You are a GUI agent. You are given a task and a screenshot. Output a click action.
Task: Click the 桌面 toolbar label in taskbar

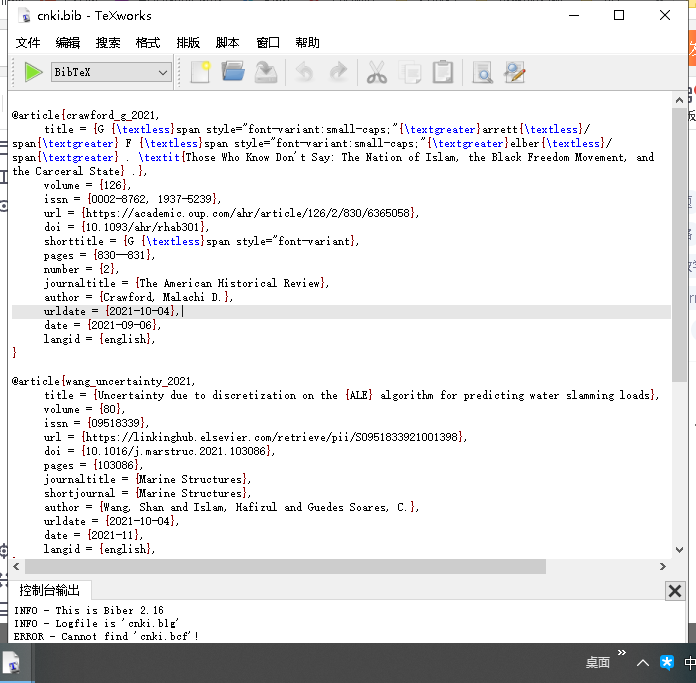(x=597, y=663)
